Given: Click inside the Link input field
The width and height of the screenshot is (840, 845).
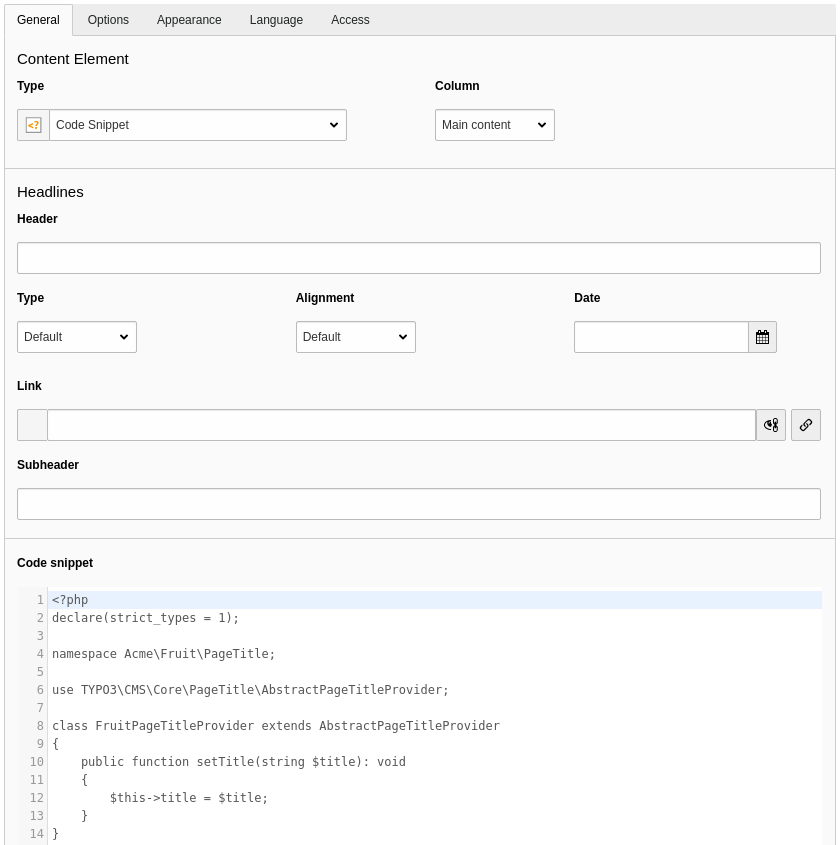Looking at the screenshot, I should coord(400,425).
